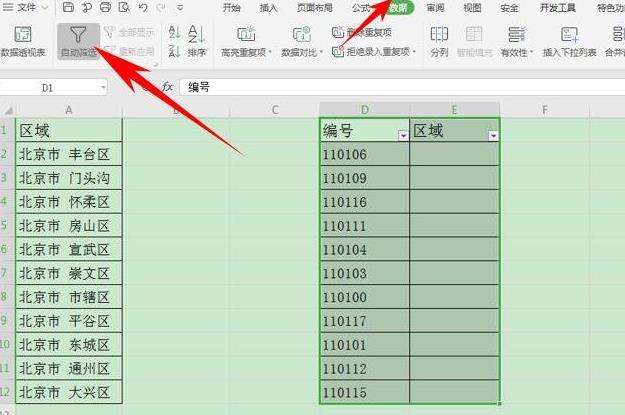
Task: Select cell 北京市 平谷区
Action: tap(69, 321)
